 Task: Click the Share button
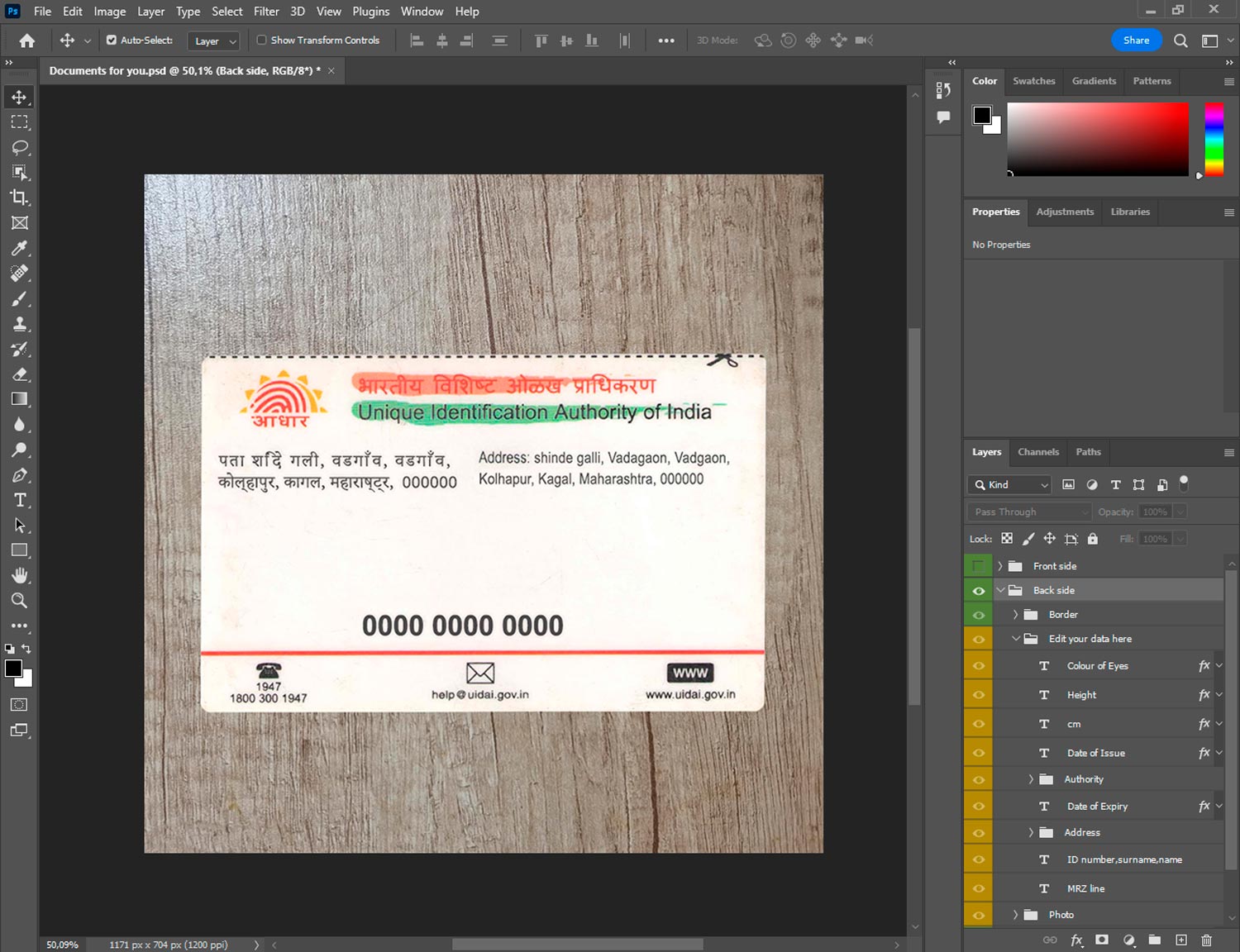(1136, 40)
